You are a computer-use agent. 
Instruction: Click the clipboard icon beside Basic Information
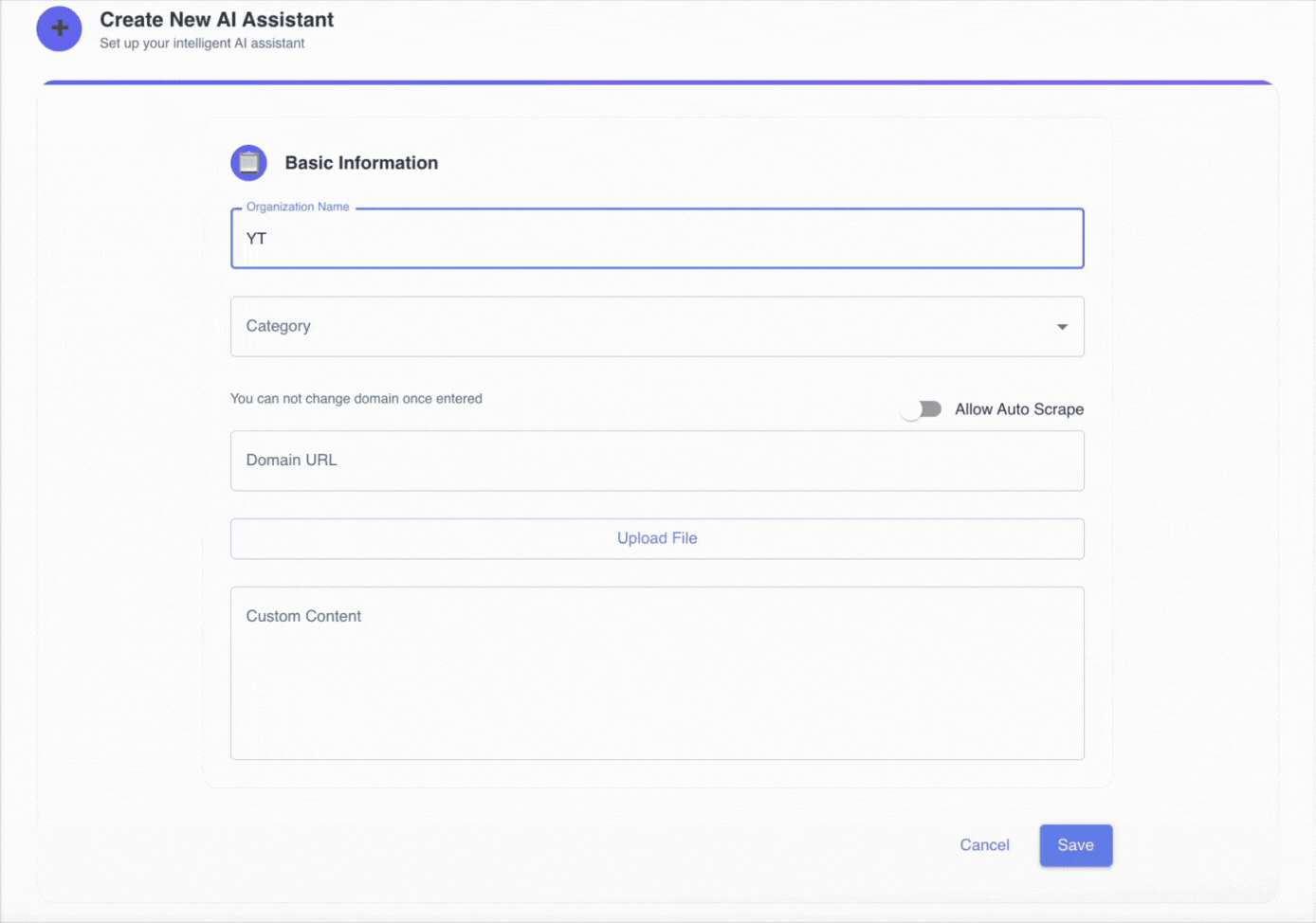coord(248,163)
